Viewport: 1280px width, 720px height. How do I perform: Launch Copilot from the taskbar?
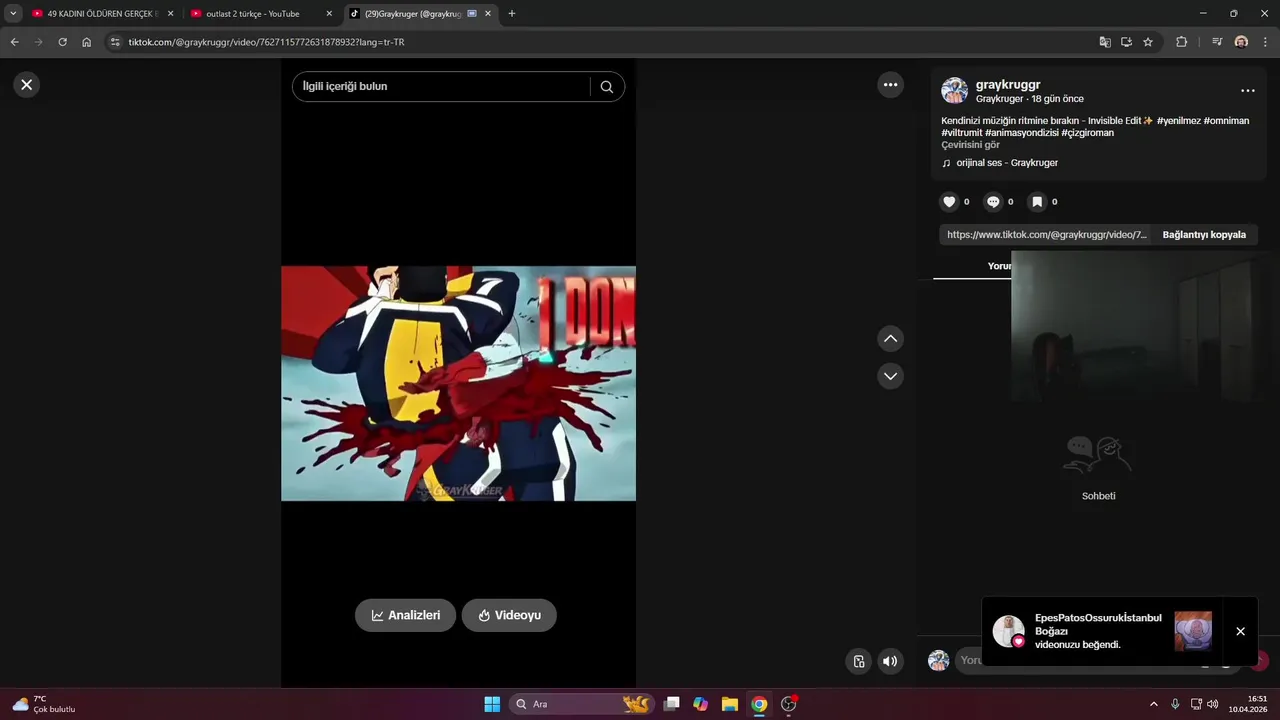[700, 704]
